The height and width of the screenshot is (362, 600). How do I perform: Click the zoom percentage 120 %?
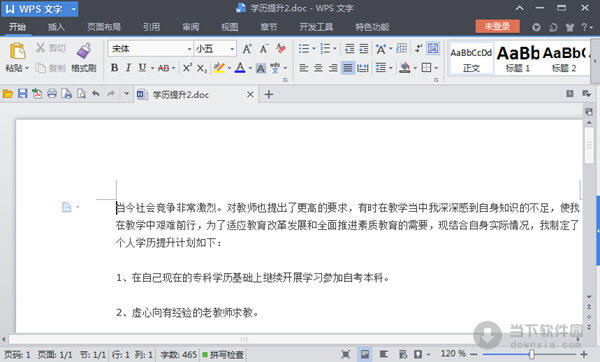(453, 354)
